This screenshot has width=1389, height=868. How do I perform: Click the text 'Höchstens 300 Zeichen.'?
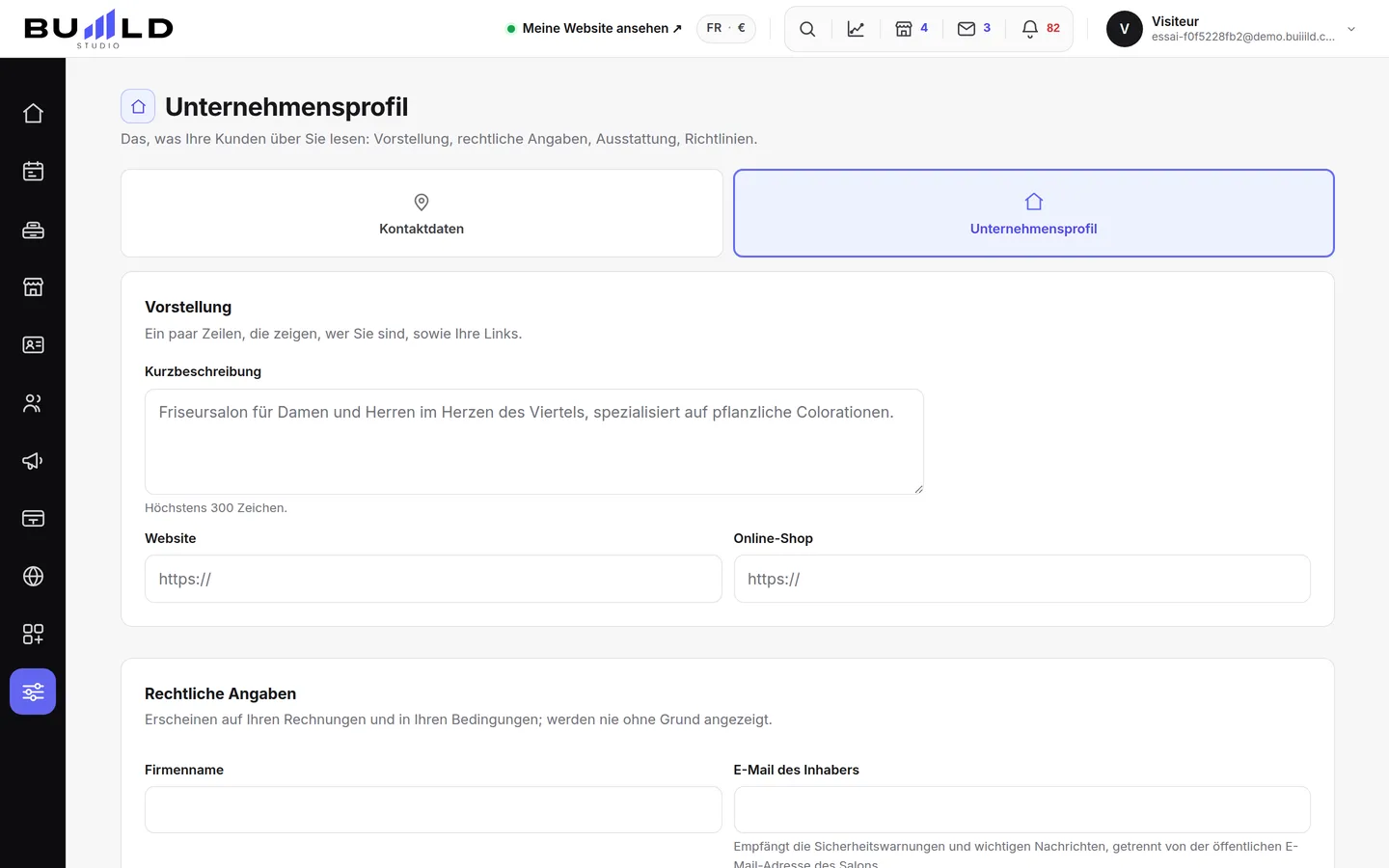pos(216,508)
